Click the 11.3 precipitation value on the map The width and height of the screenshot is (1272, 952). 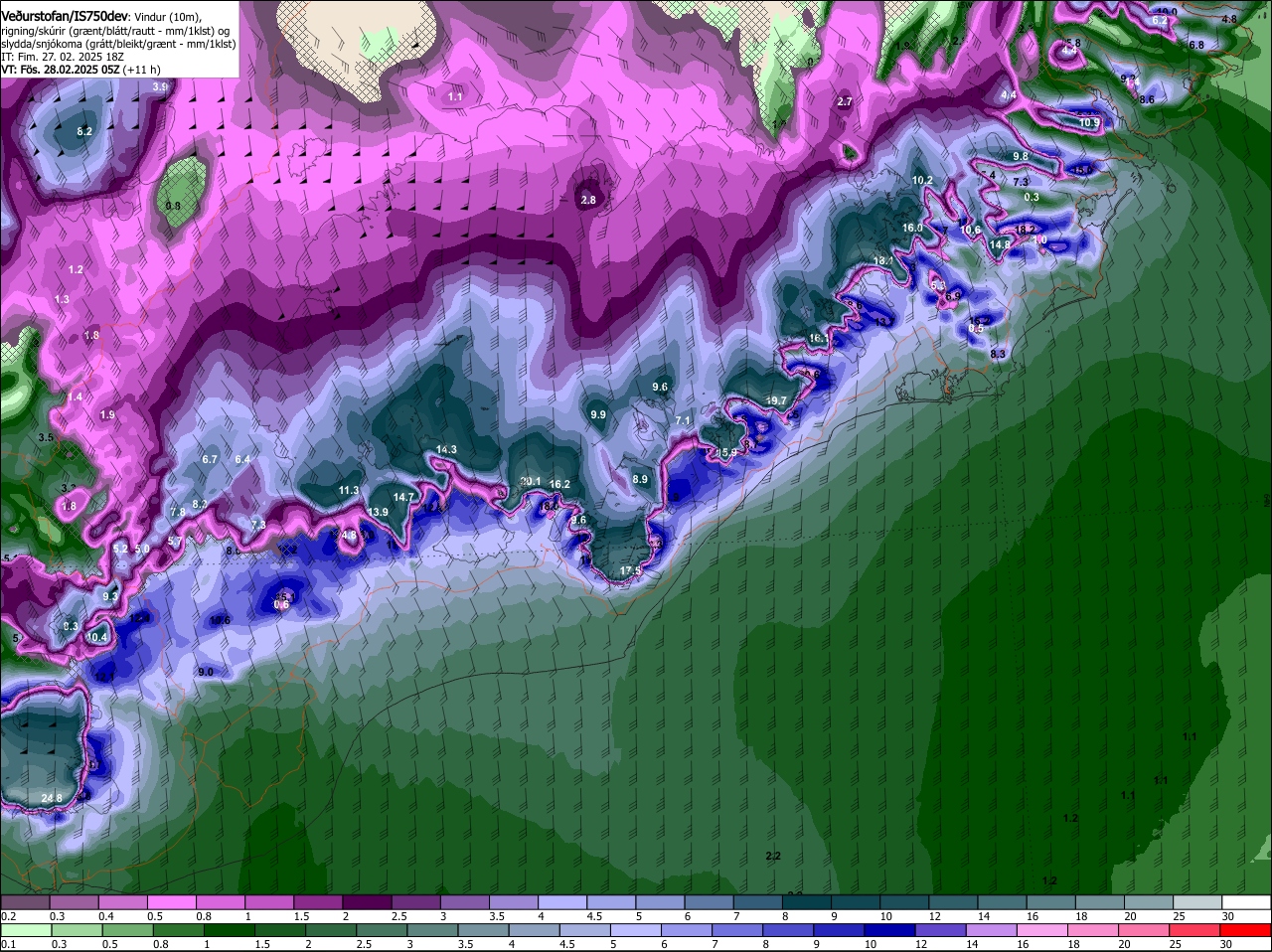pyautogui.click(x=349, y=490)
